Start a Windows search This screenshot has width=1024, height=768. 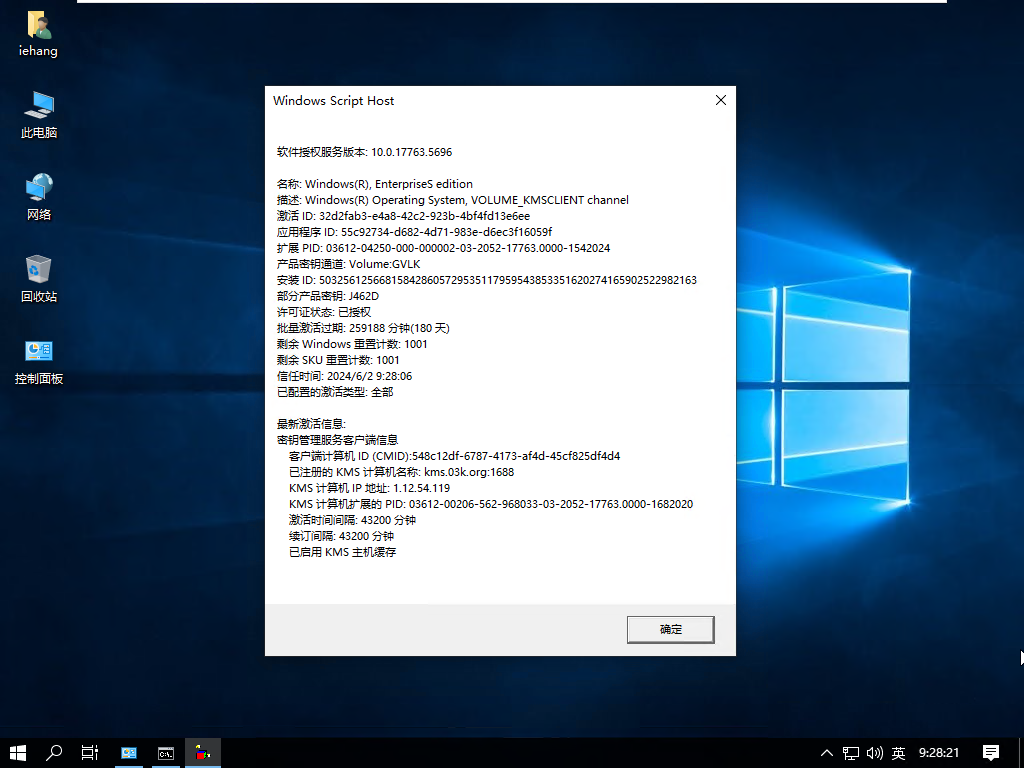(53, 752)
